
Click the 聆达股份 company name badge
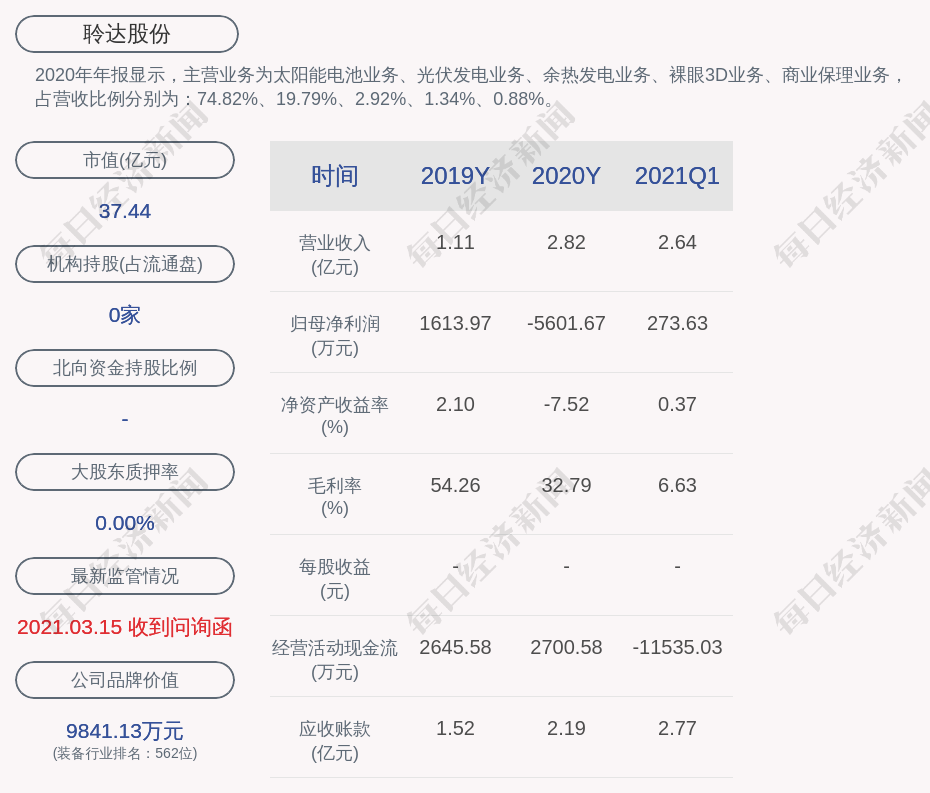tap(127, 34)
